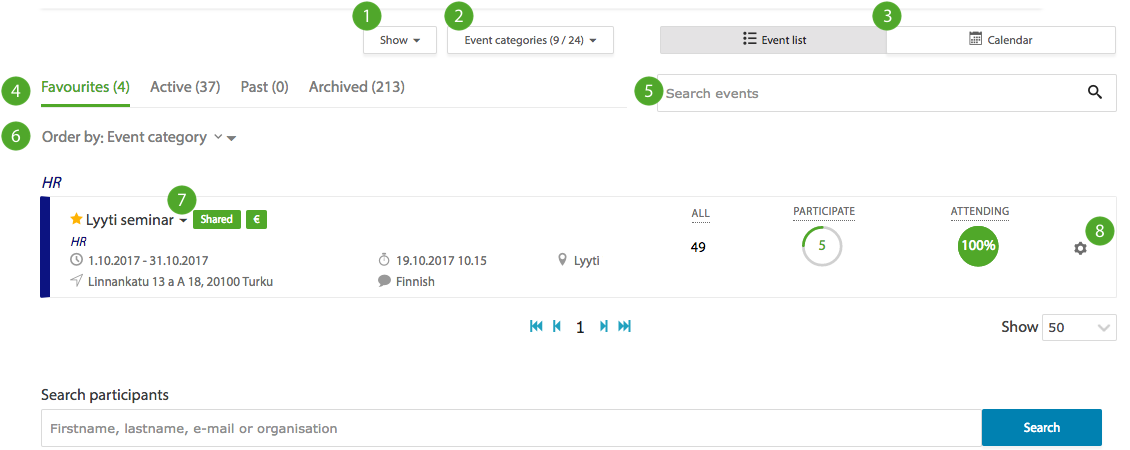This screenshot has height=450, width=1130.
Task: Go to the previous page arrow
Action: coord(556,327)
